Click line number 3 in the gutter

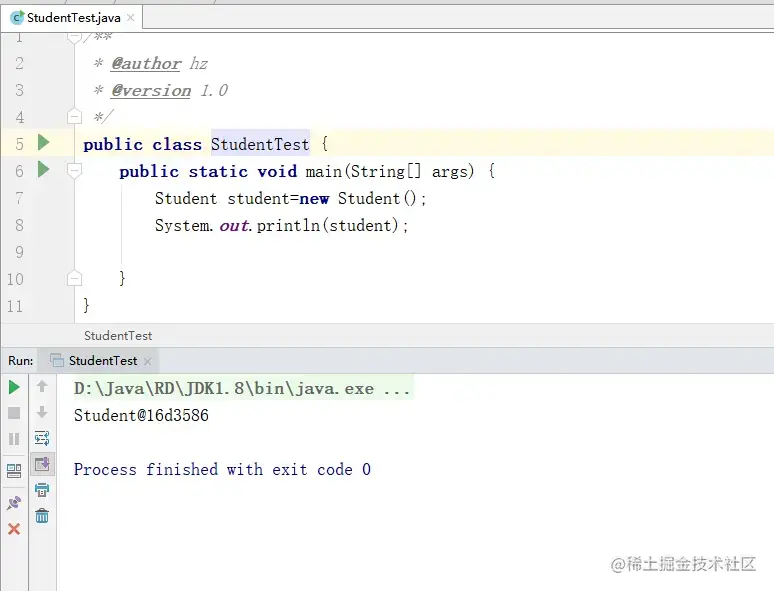pyautogui.click(x=19, y=90)
